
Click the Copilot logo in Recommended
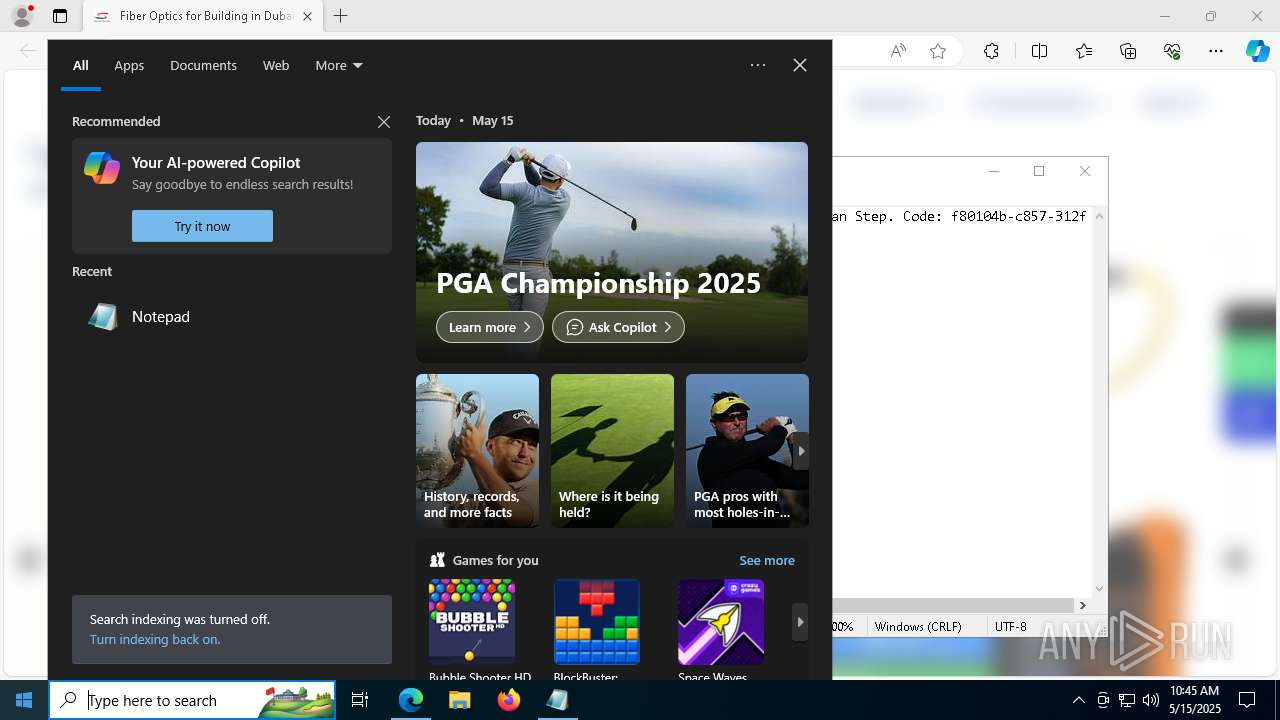click(x=102, y=168)
